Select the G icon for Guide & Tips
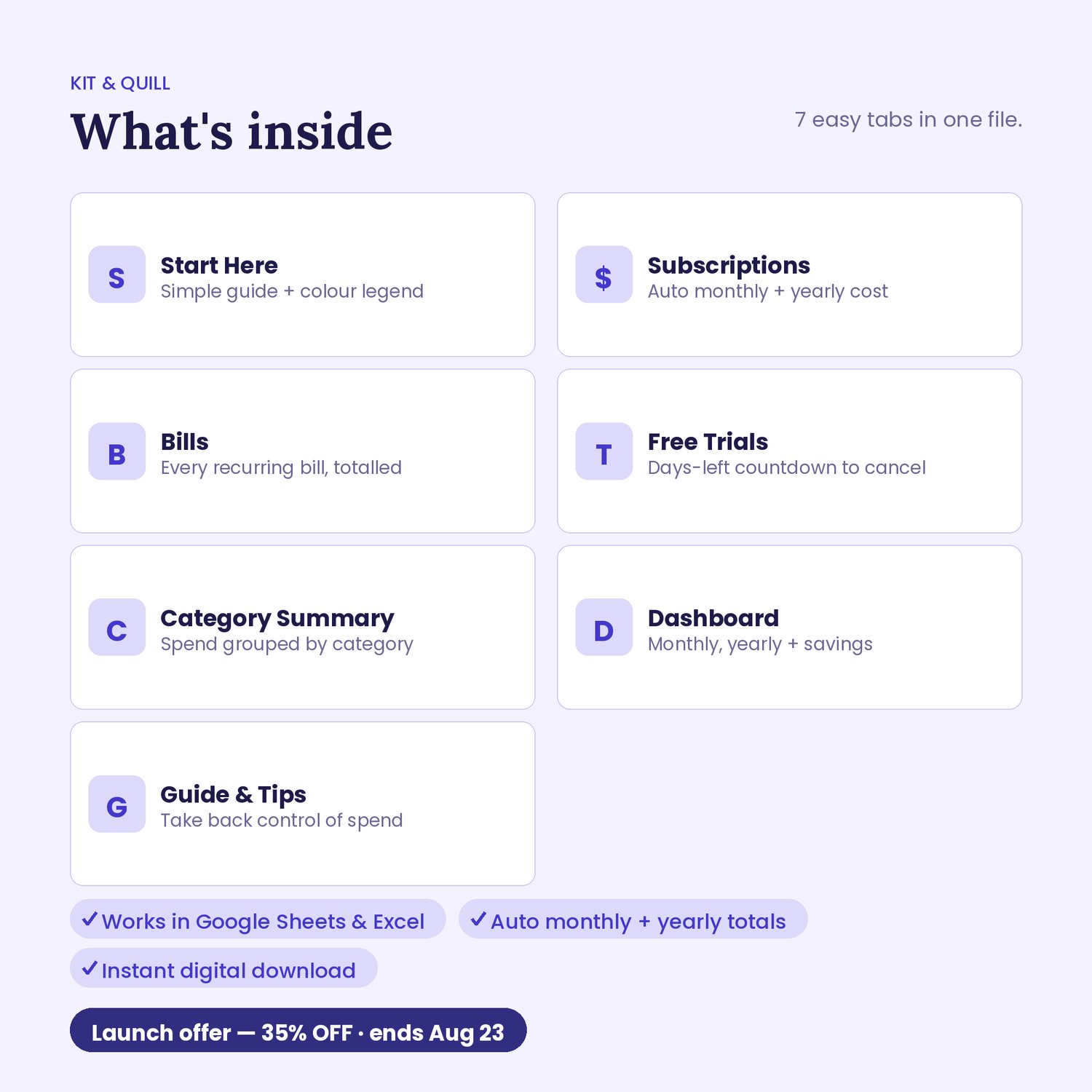The width and height of the screenshot is (1092, 1092). pyautogui.click(x=116, y=804)
